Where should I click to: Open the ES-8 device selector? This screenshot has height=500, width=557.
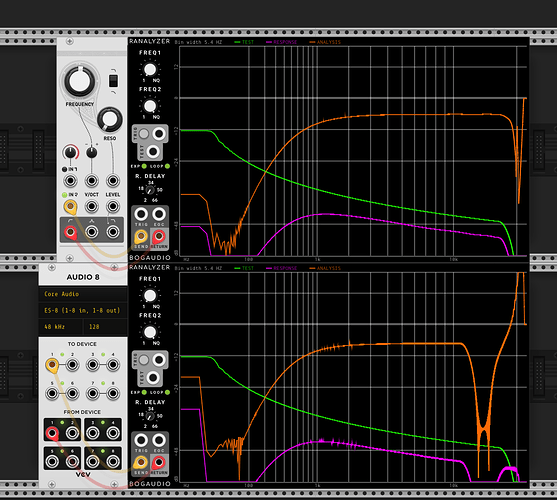[83, 310]
